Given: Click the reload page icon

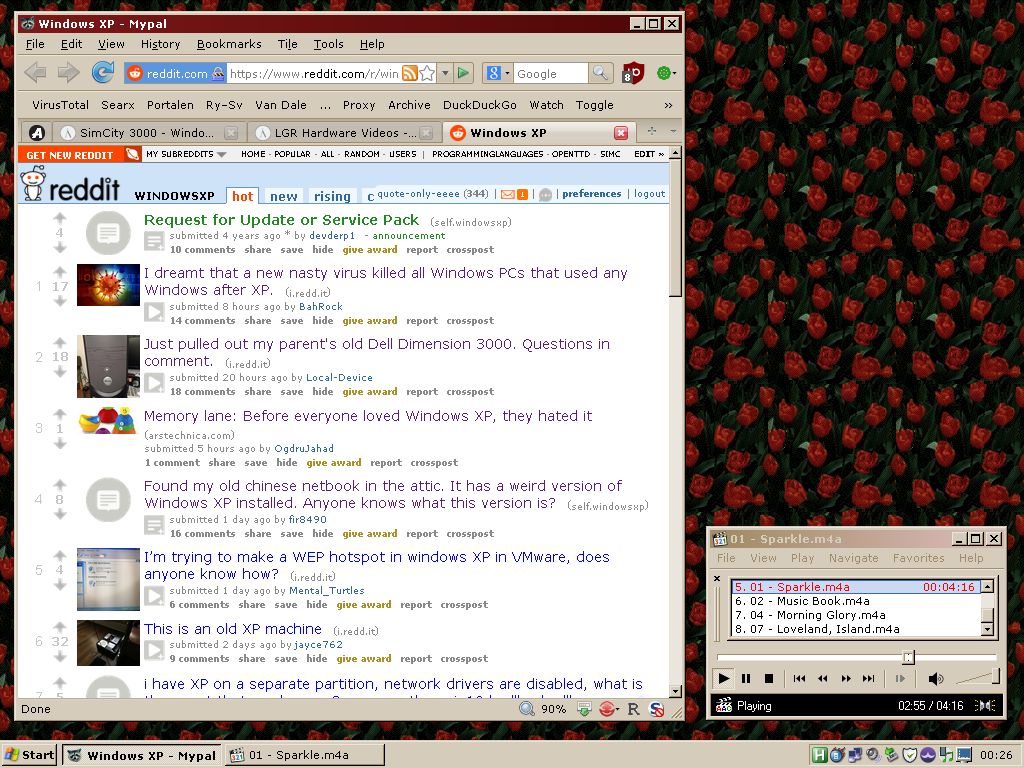Looking at the screenshot, I should click(x=103, y=72).
